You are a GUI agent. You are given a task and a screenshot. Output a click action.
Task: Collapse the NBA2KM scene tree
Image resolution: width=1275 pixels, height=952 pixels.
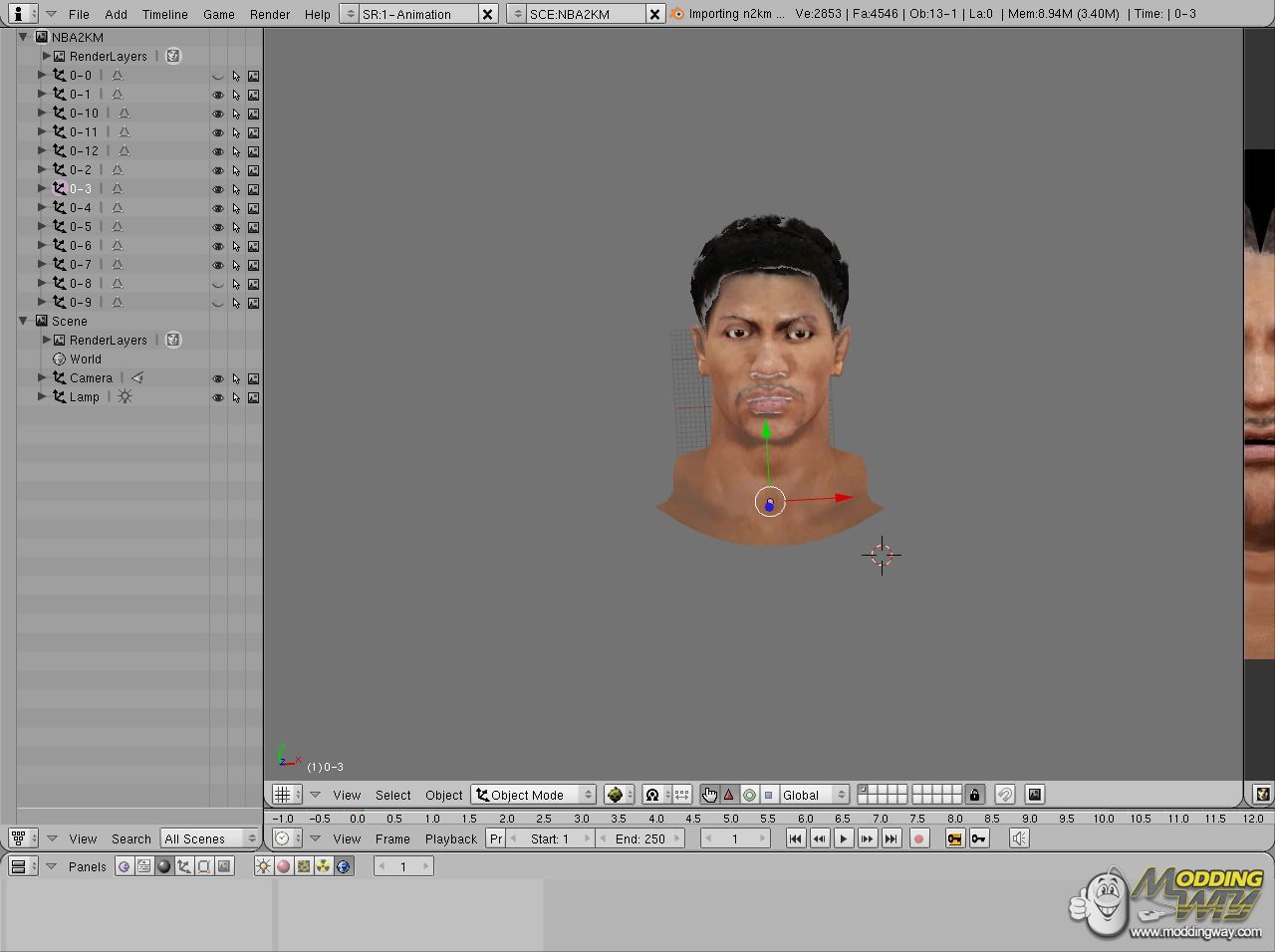click(23, 37)
